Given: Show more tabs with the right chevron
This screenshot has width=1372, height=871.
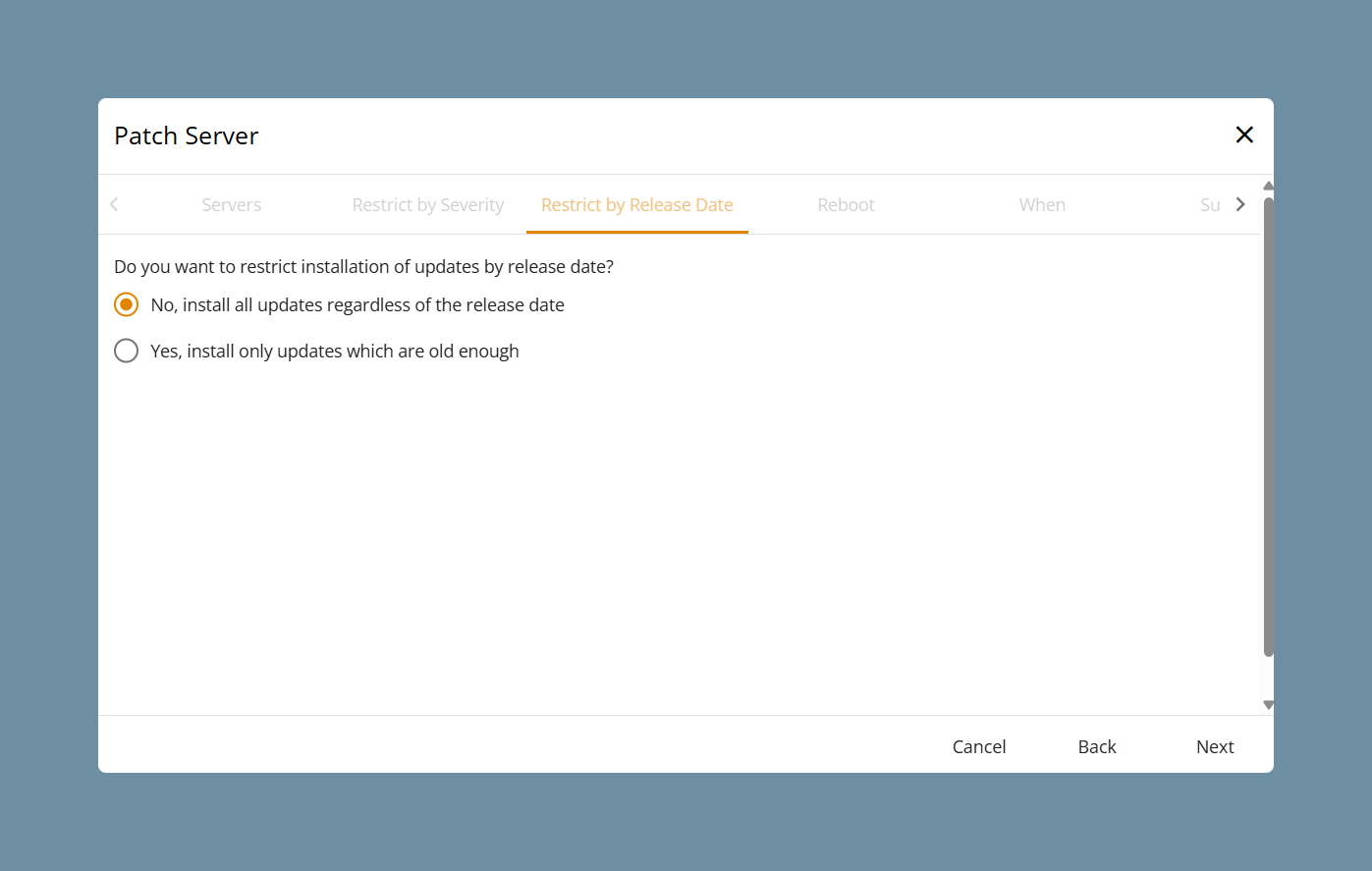Looking at the screenshot, I should click(1240, 204).
